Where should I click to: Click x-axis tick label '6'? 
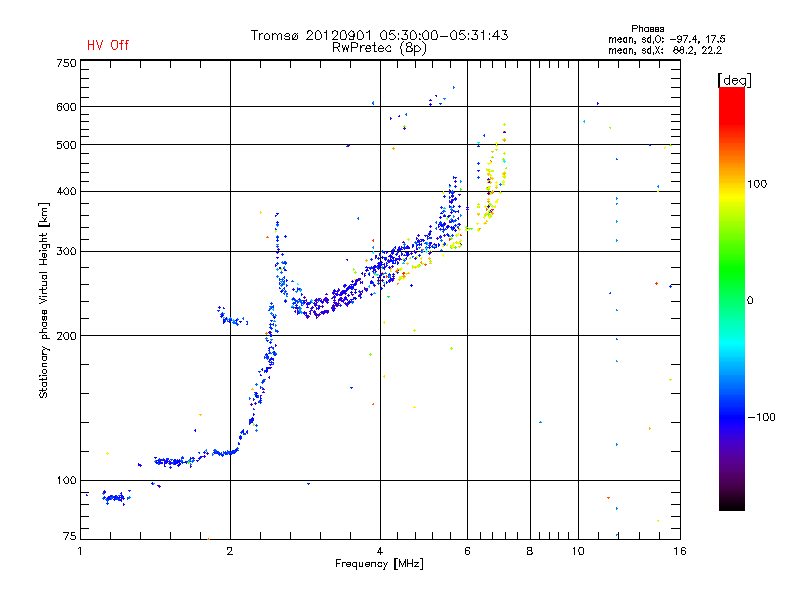pos(467,551)
